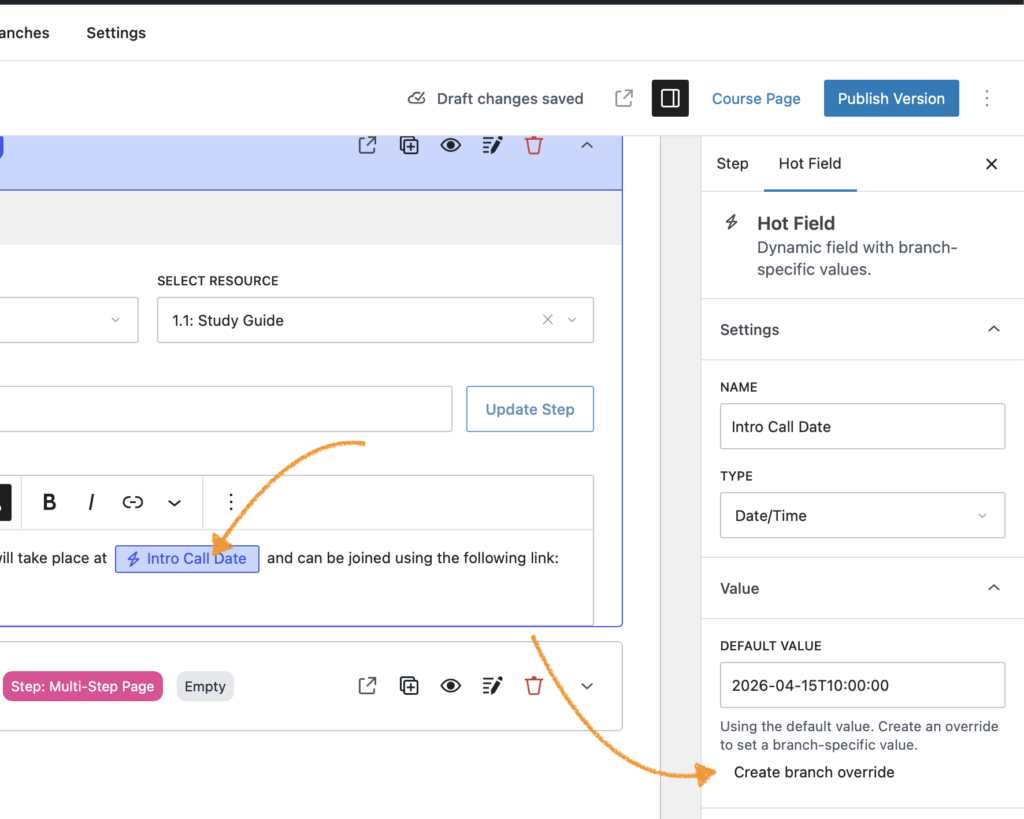This screenshot has height=819, width=1024.
Task: Duplicate the selected step
Action: click(409, 145)
